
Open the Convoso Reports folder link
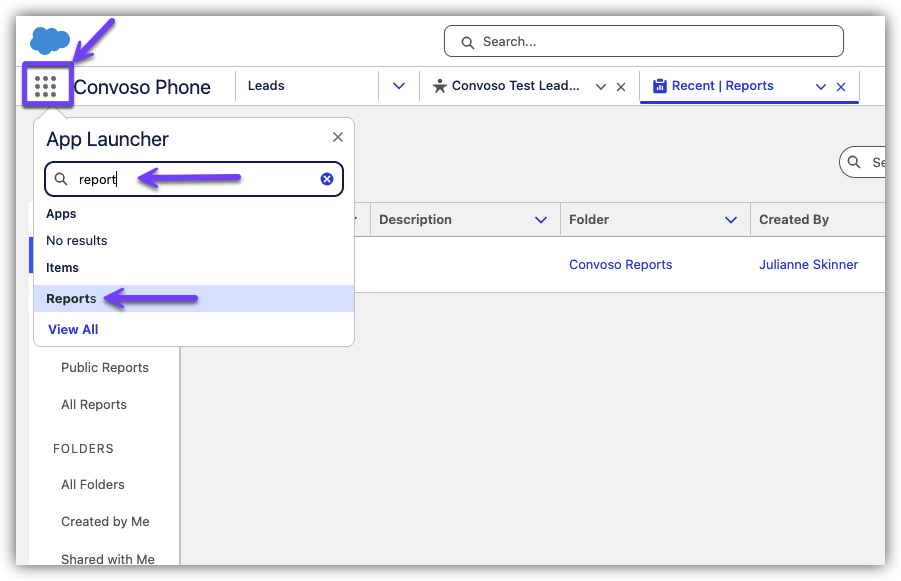620,265
